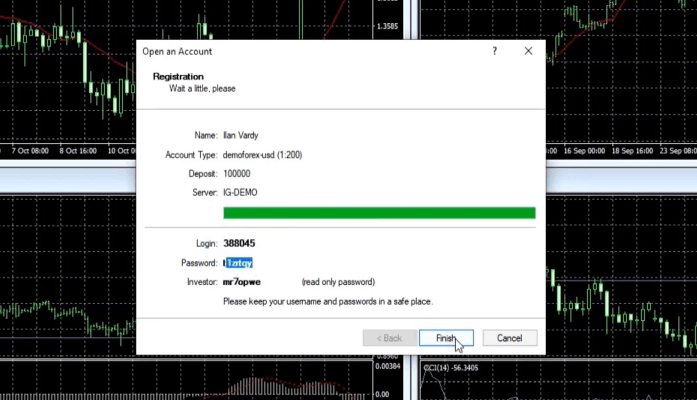Click the Investor password mr7opwe
This screenshot has width=697, height=400.
click(x=244, y=282)
